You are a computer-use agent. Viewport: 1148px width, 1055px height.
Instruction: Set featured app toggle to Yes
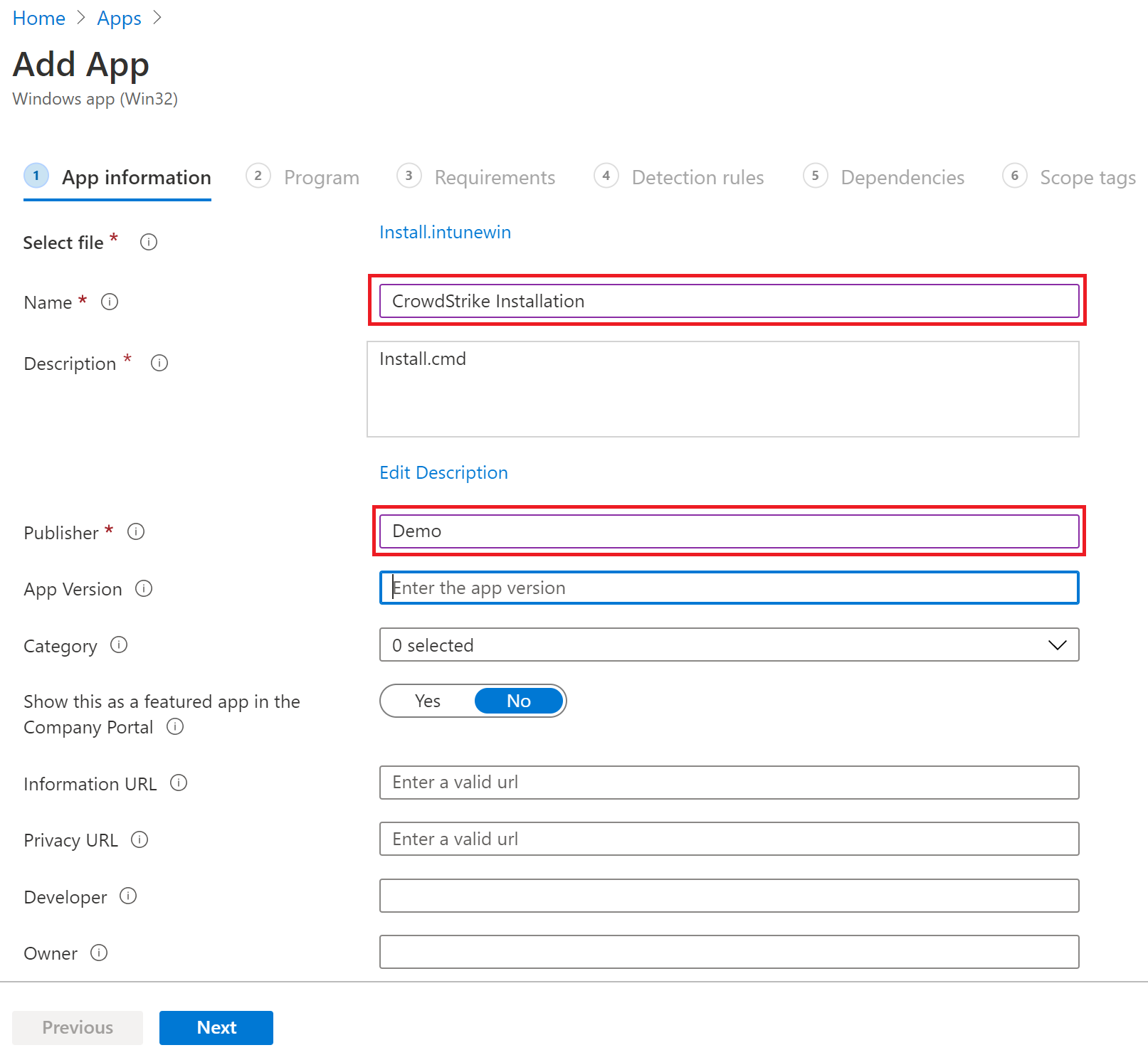427,701
